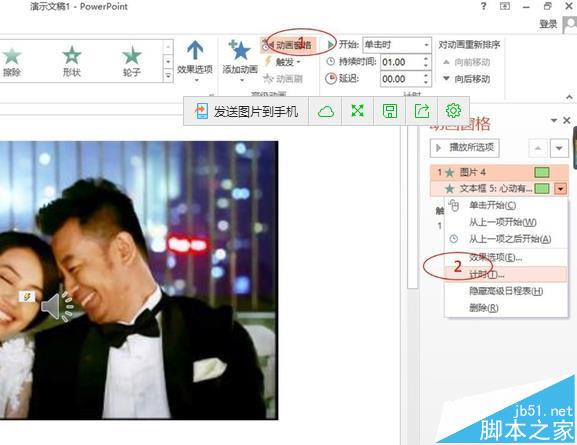Click the audio speaker icon on slide

(57, 306)
